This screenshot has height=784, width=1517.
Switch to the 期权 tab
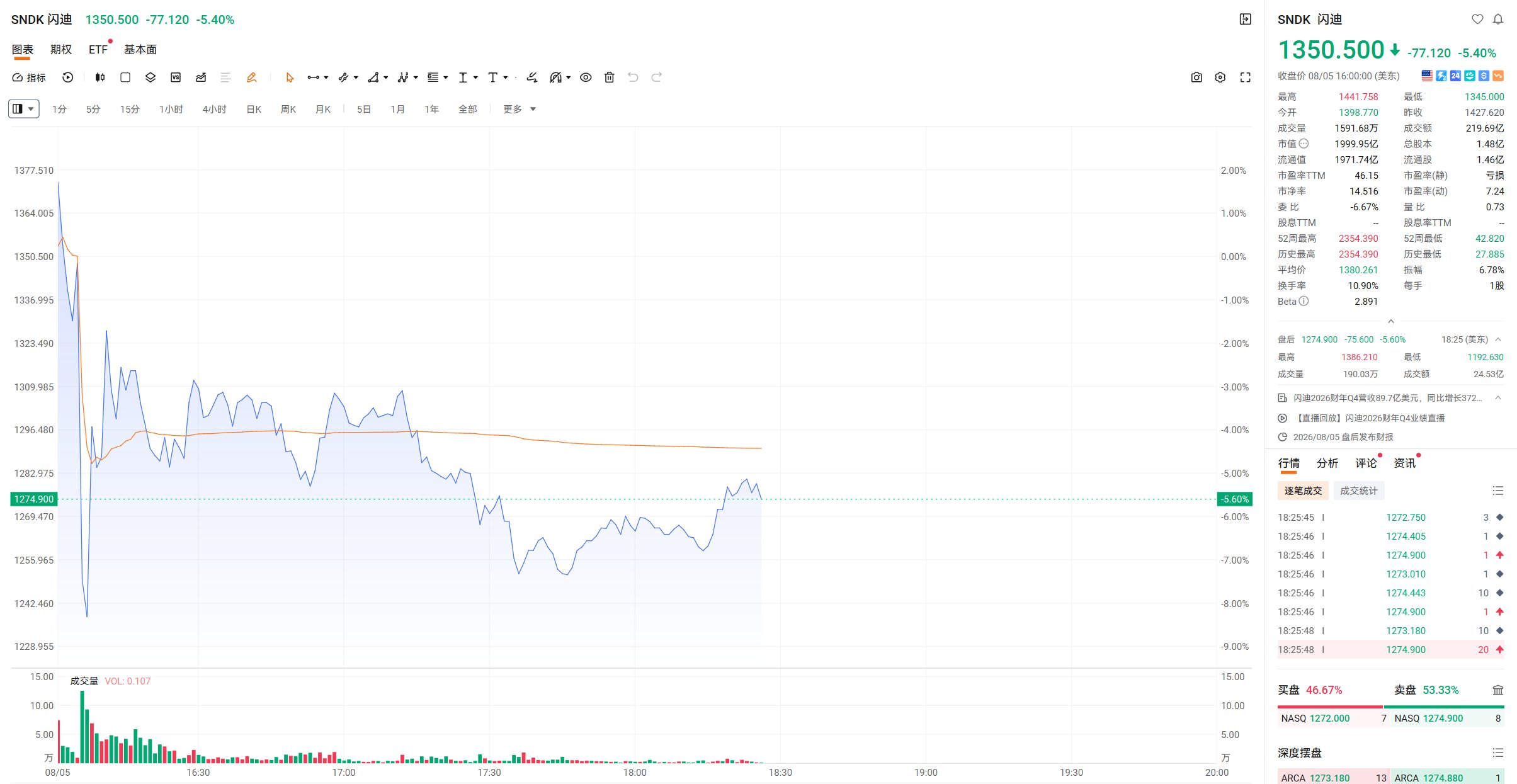click(61, 49)
